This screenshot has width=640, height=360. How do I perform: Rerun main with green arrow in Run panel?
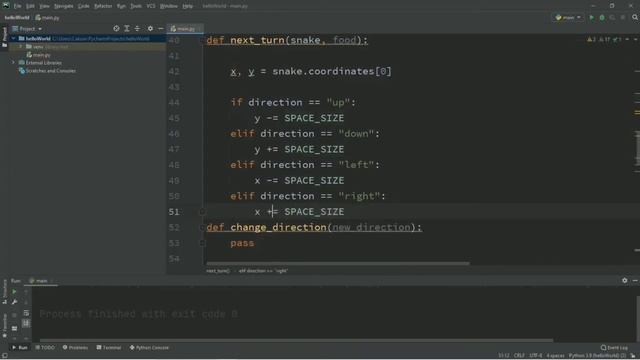pos(14,292)
